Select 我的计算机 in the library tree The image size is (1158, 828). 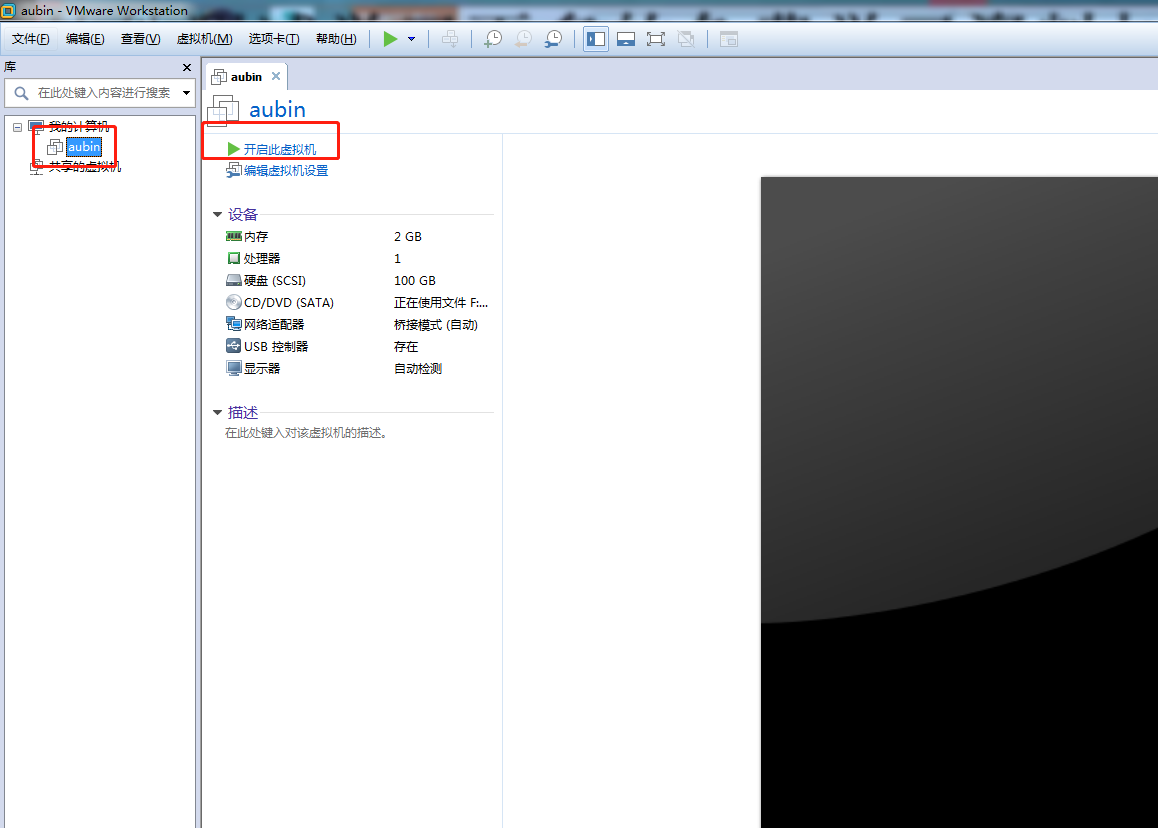coord(79,126)
